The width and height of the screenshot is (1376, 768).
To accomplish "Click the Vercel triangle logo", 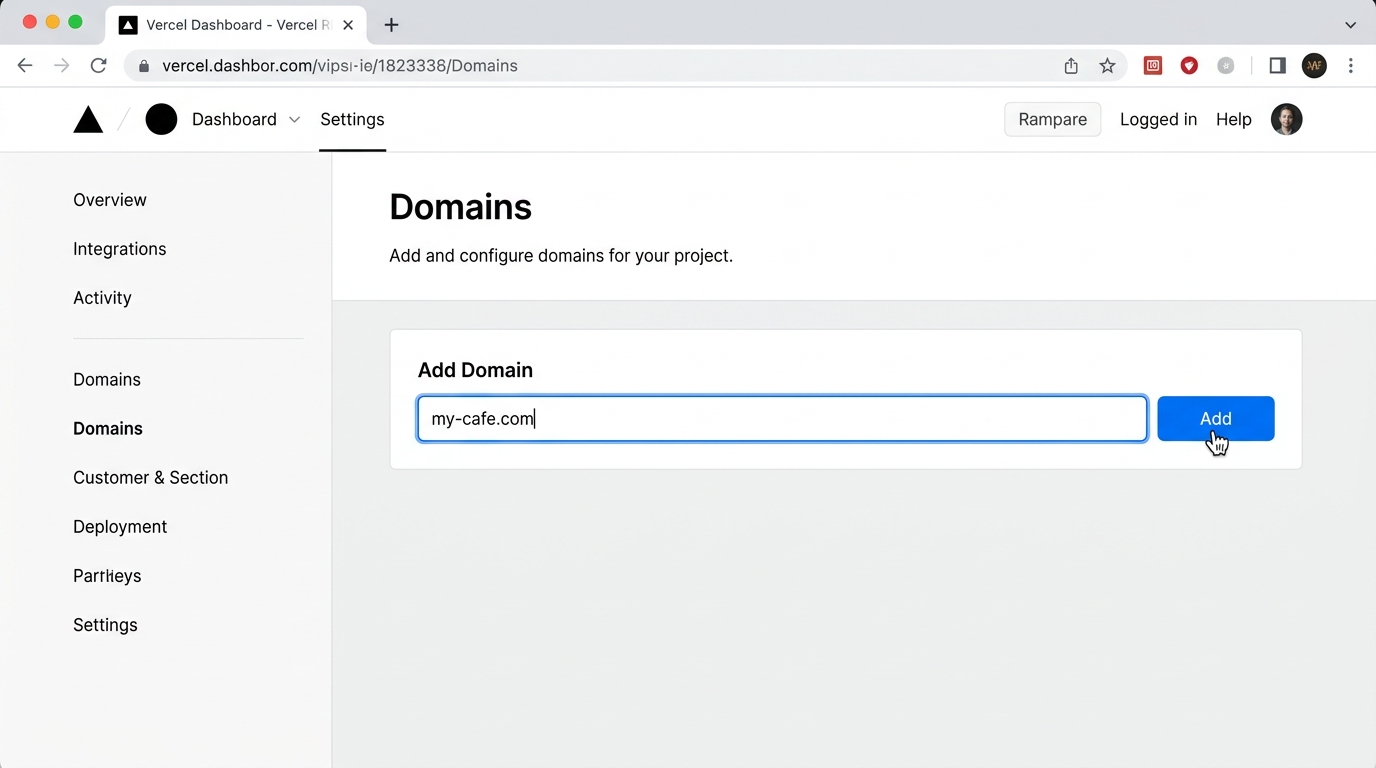I will pyautogui.click(x=88, y=120).
